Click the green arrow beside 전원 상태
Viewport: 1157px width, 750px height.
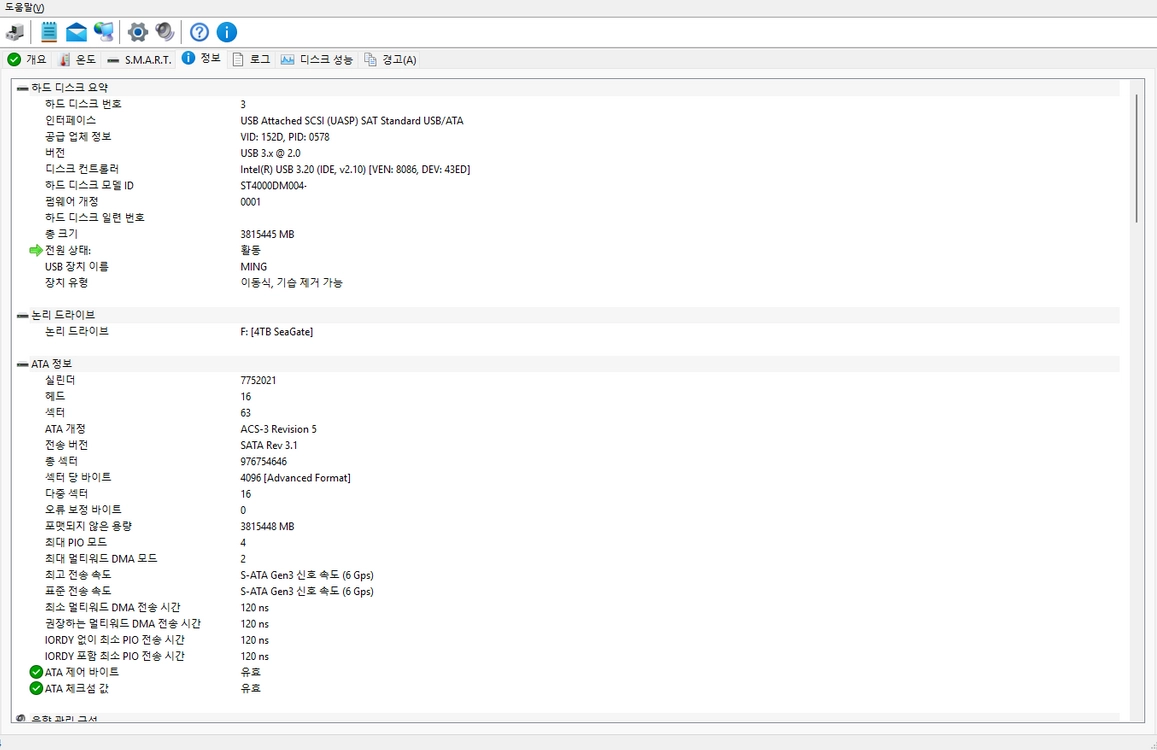(35, 250)
